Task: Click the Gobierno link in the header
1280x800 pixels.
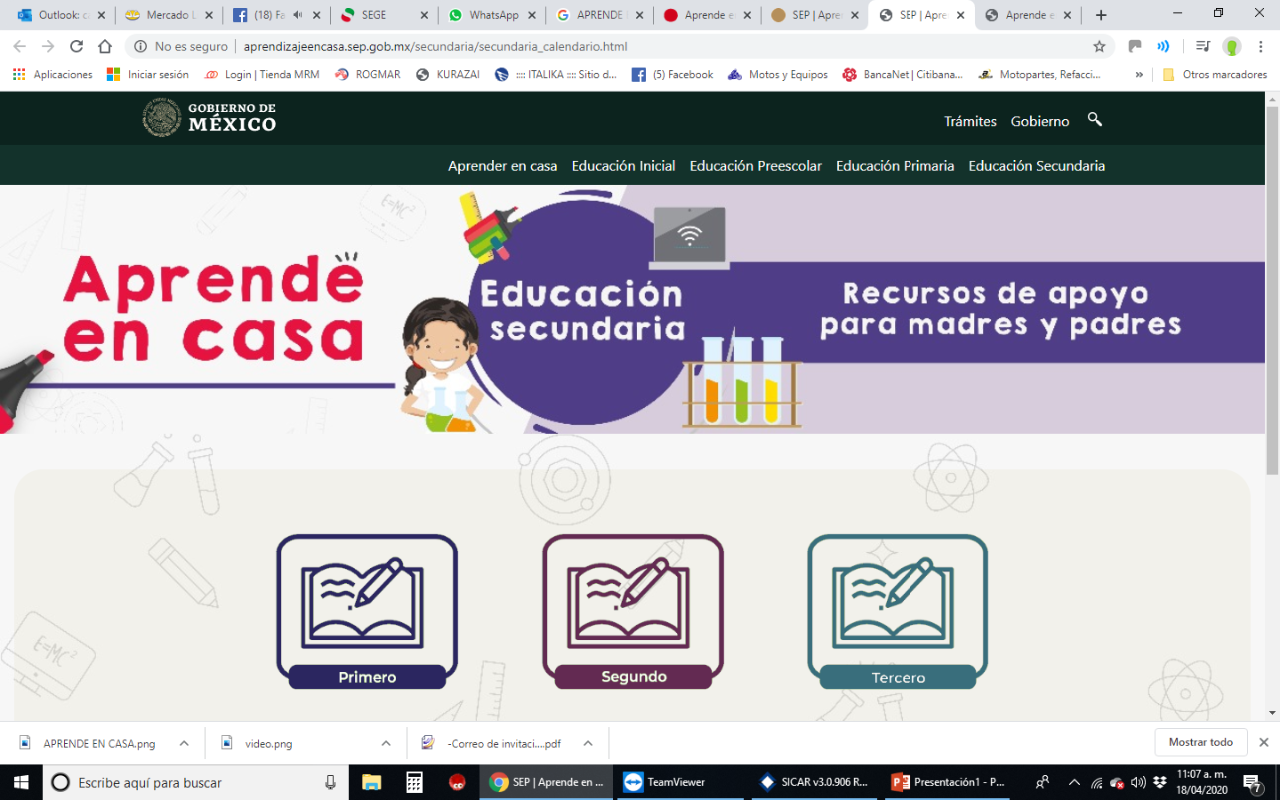Action: (x=1040, y=121)
